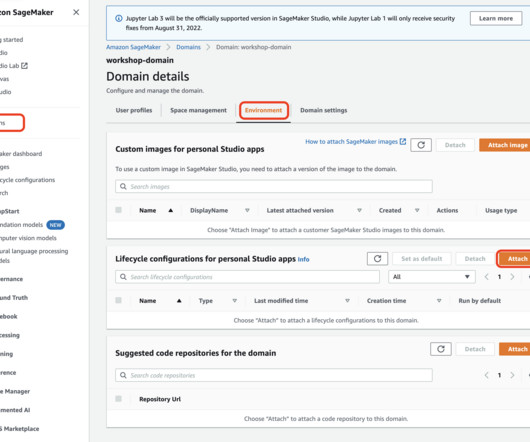Sort by Type column arrow
Viewport: 530px width, 442px height.
[235, 301]
